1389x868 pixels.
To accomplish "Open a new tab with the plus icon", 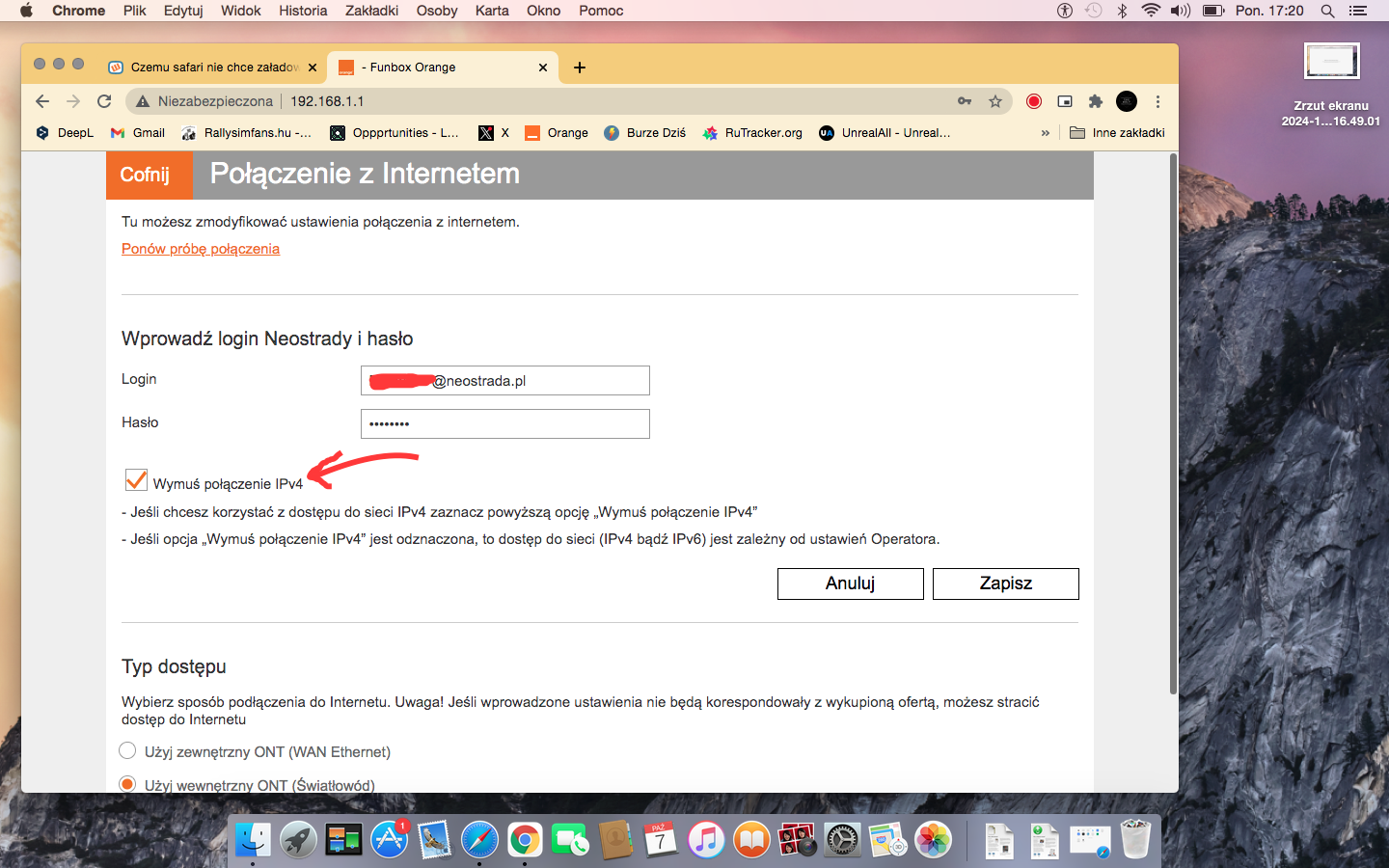I will [579, 68].
